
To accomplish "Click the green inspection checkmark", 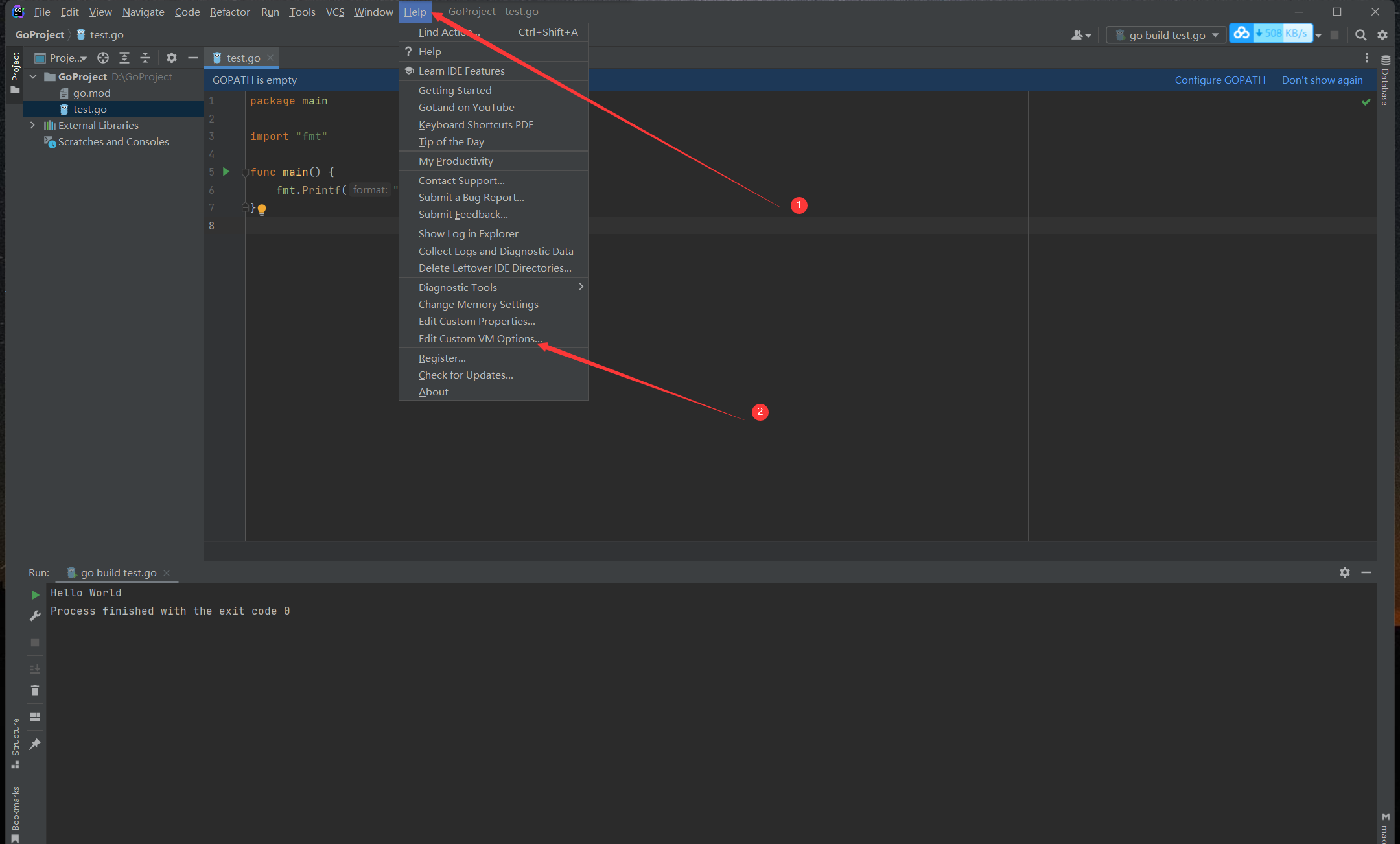I will coord(1366,102).
